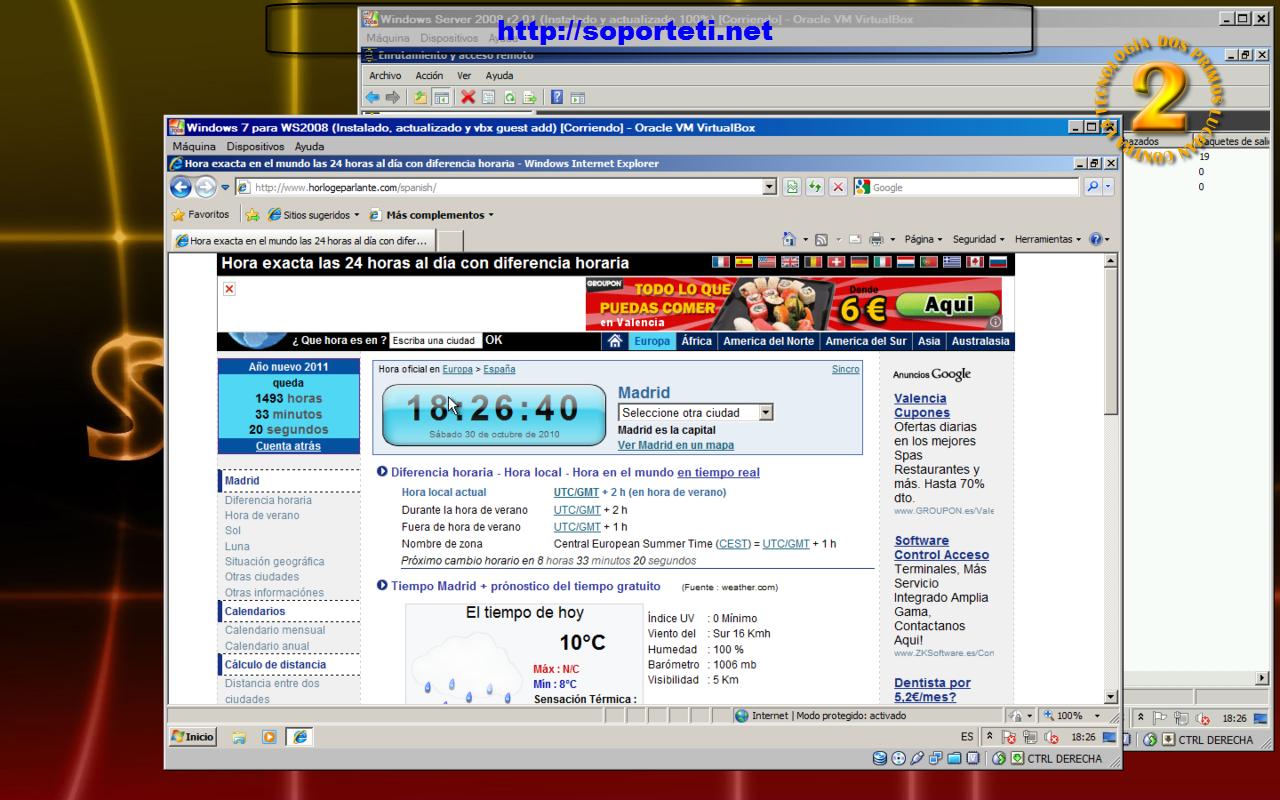Follow the 'Ver Madrid en un mapa' link
Image resolution: width=1280 pixels, height=800 pixels.
tap(675, 445)
